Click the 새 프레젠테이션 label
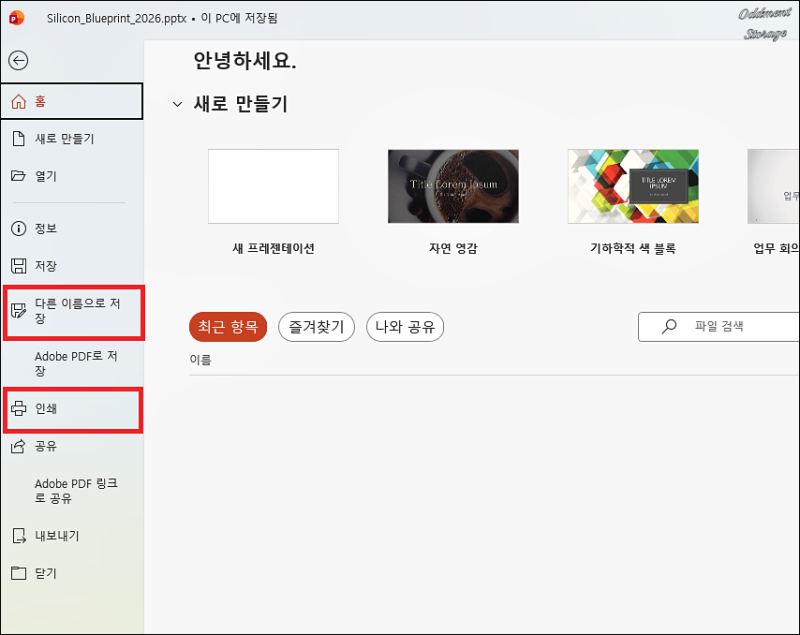The height and width of the screenshot is (635, 800). 273,248
